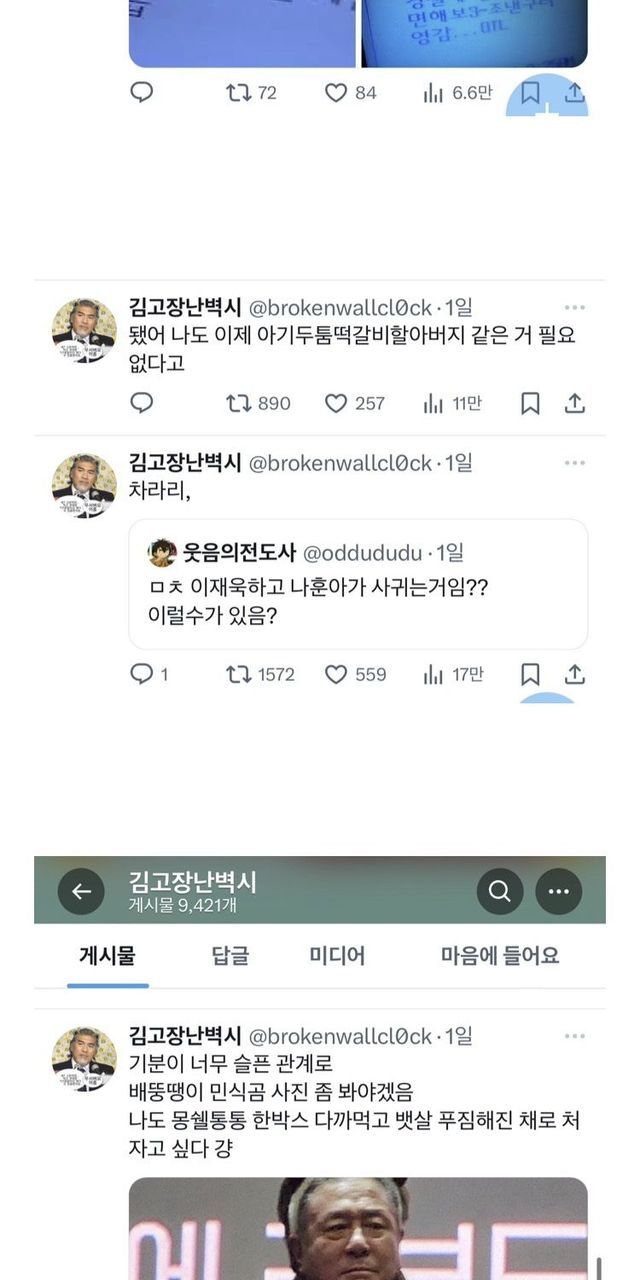
Task: Open @brokenwallcl0ck handle on the 차라리 tweet
Action: click(339, 463)
